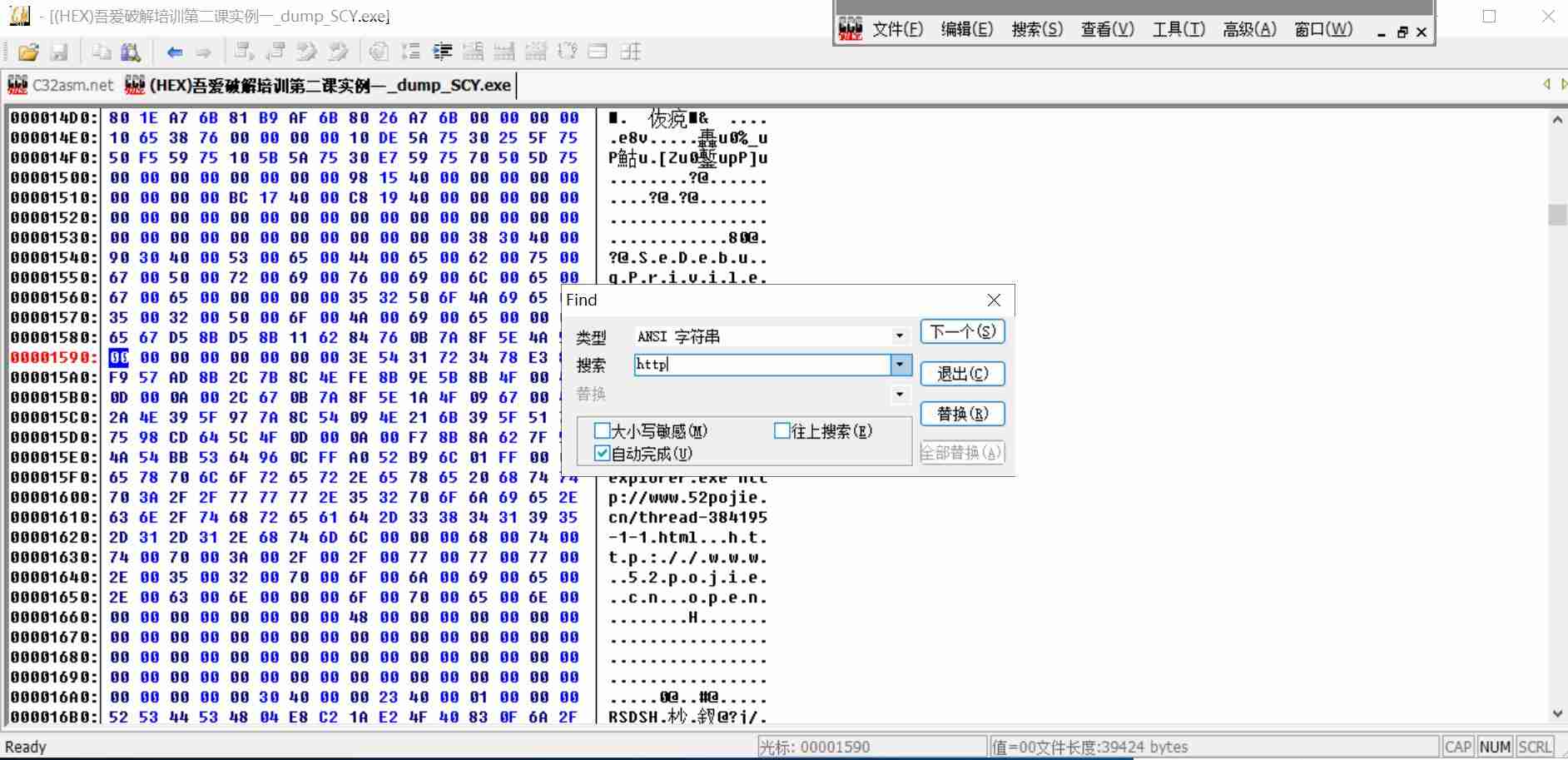Minimize the inner document window
Viewport: 1568px width, 760px height.
(1382, 32)
